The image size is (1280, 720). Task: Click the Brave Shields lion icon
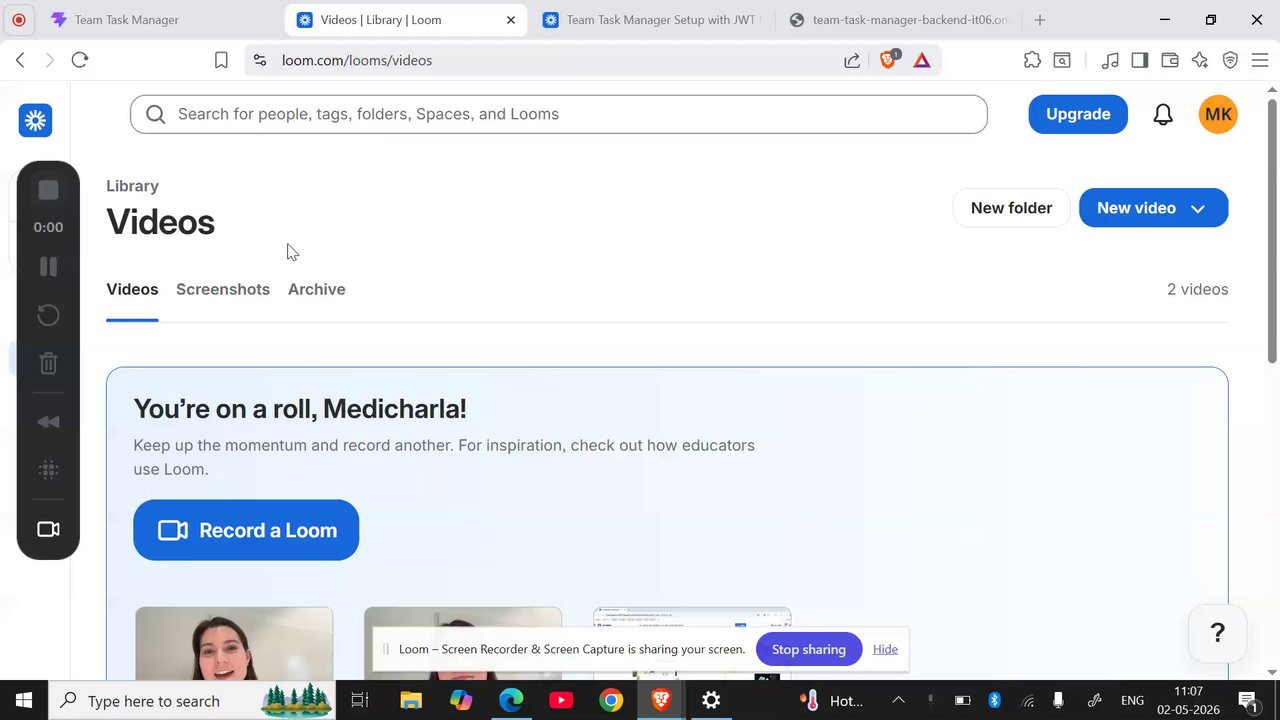click(888, 60)
